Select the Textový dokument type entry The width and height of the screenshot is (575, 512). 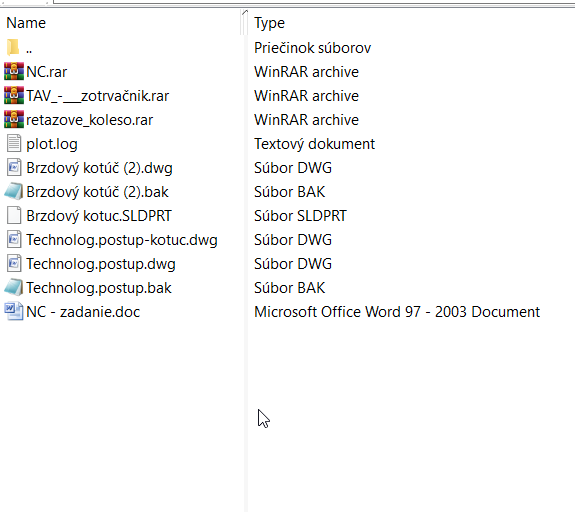pyautogui.click(x=314, y=144)
